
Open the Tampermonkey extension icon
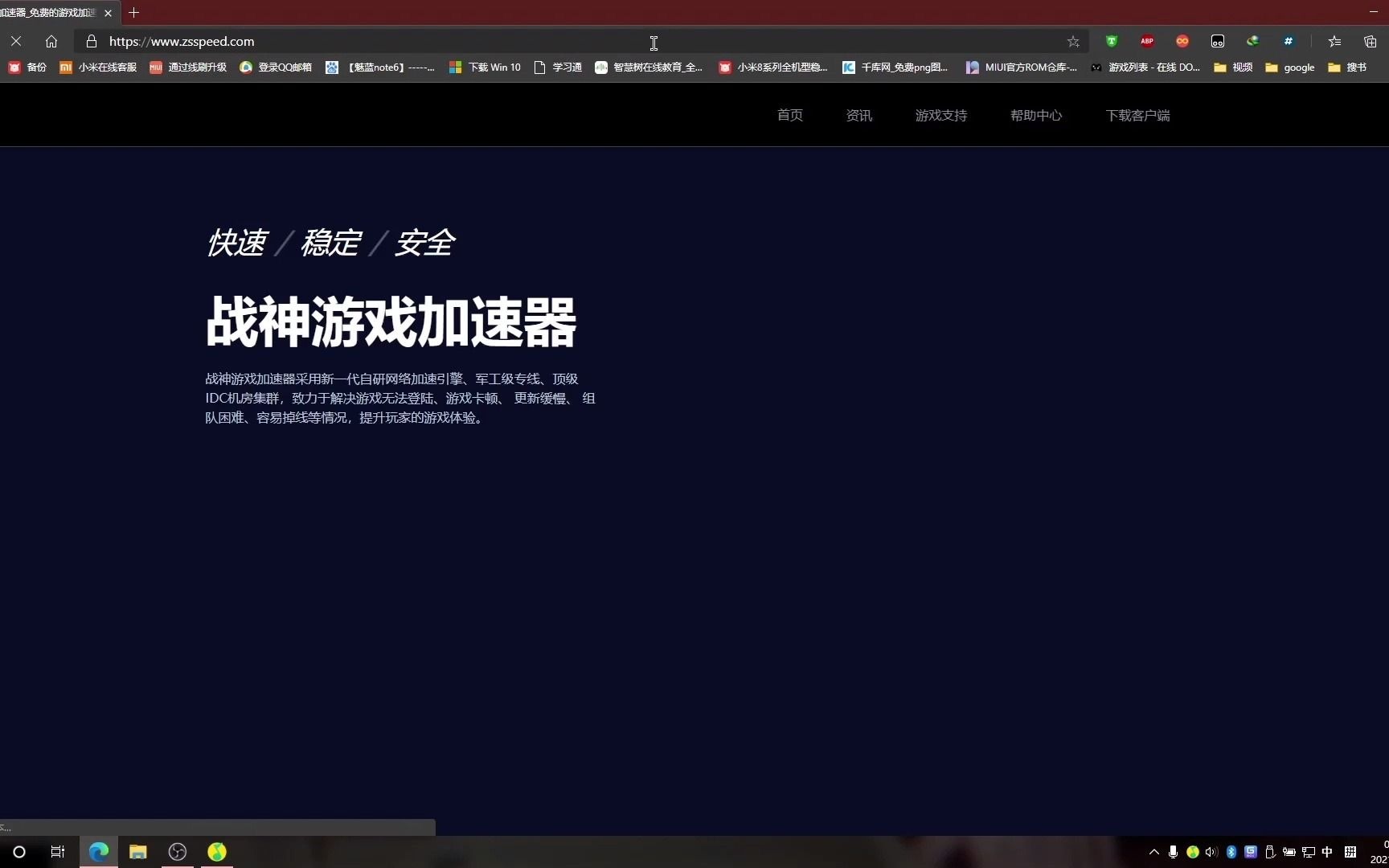pyautogui.click(x=1218, y=41)
